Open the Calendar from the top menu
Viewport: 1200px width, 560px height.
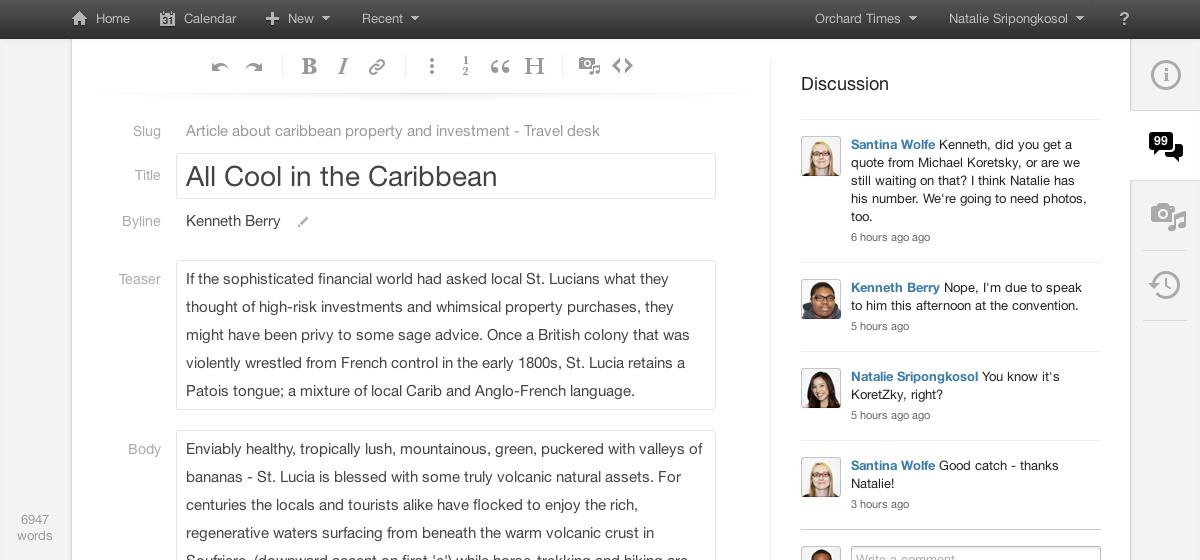pyautogui.click(x=198, y=18)
